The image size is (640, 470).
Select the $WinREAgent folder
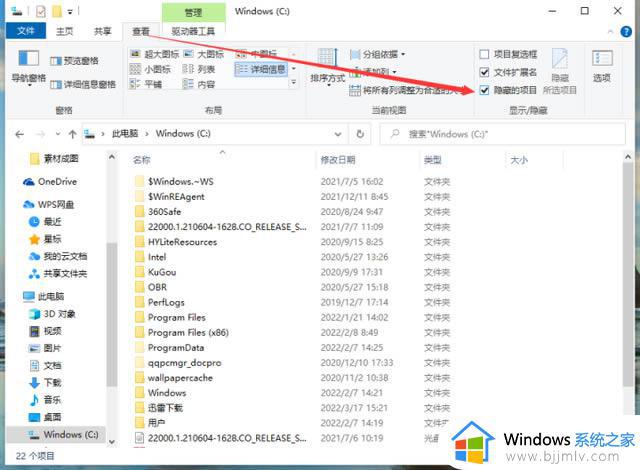pos(176,196)
